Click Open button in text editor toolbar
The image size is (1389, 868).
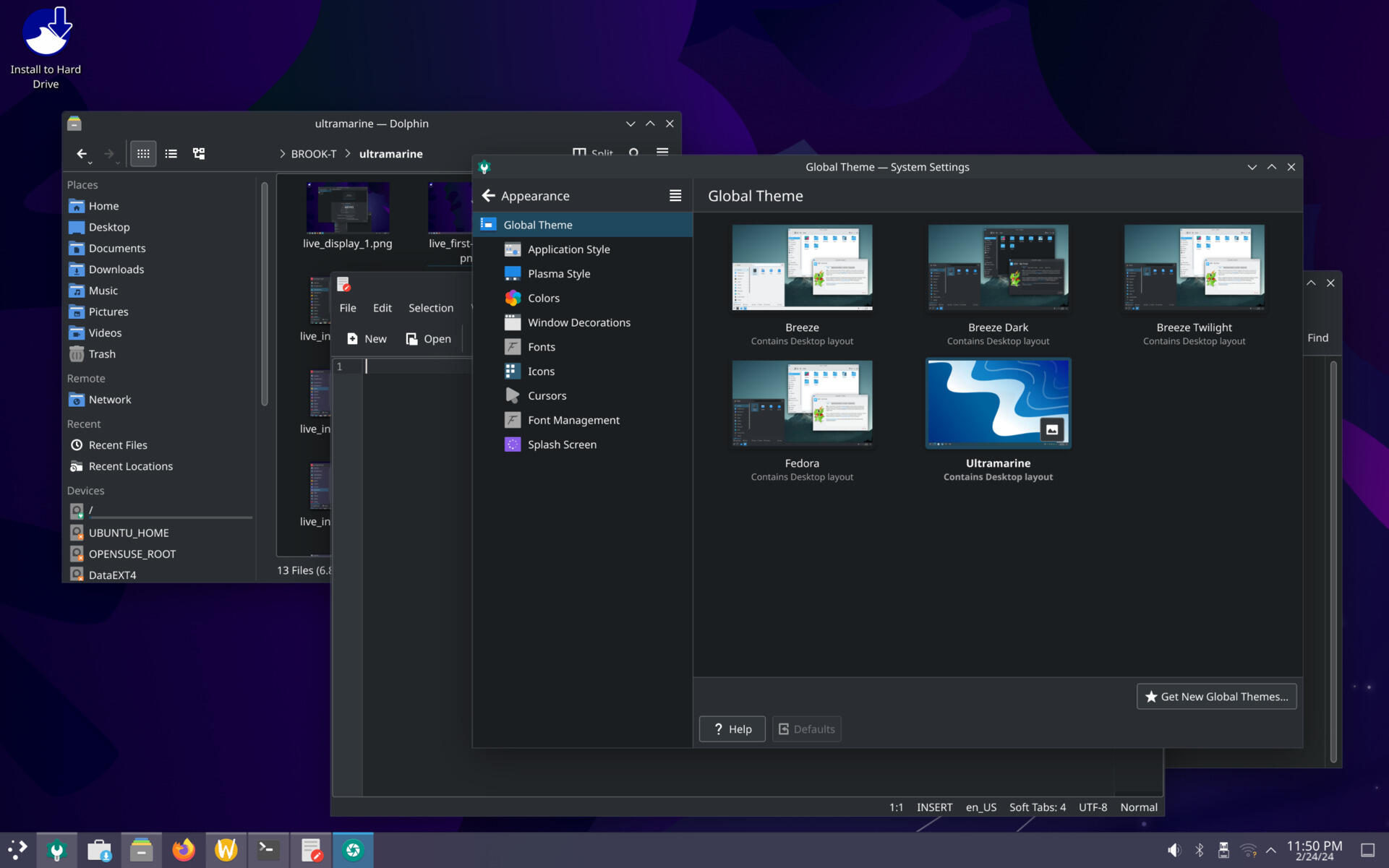pyautogui.click(x=428, y=338)
